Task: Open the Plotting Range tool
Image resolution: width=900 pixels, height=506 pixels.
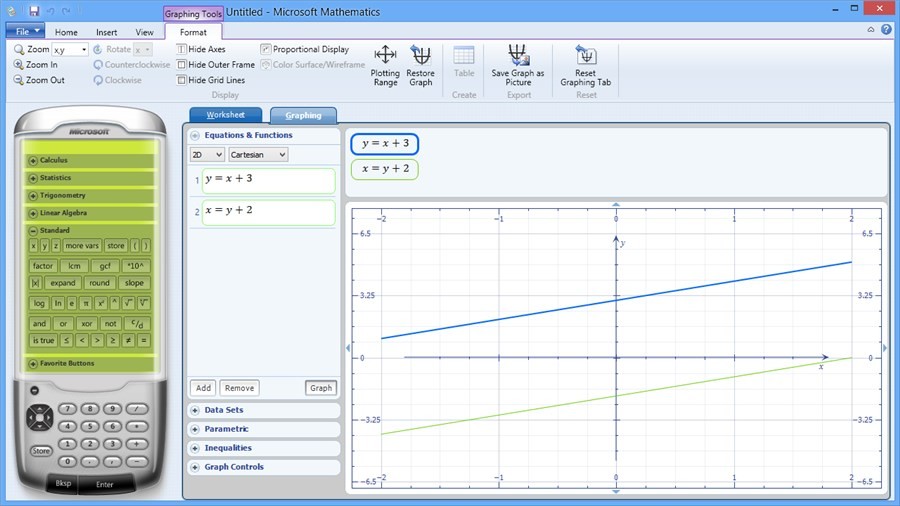Action: (x=385, y=65)
